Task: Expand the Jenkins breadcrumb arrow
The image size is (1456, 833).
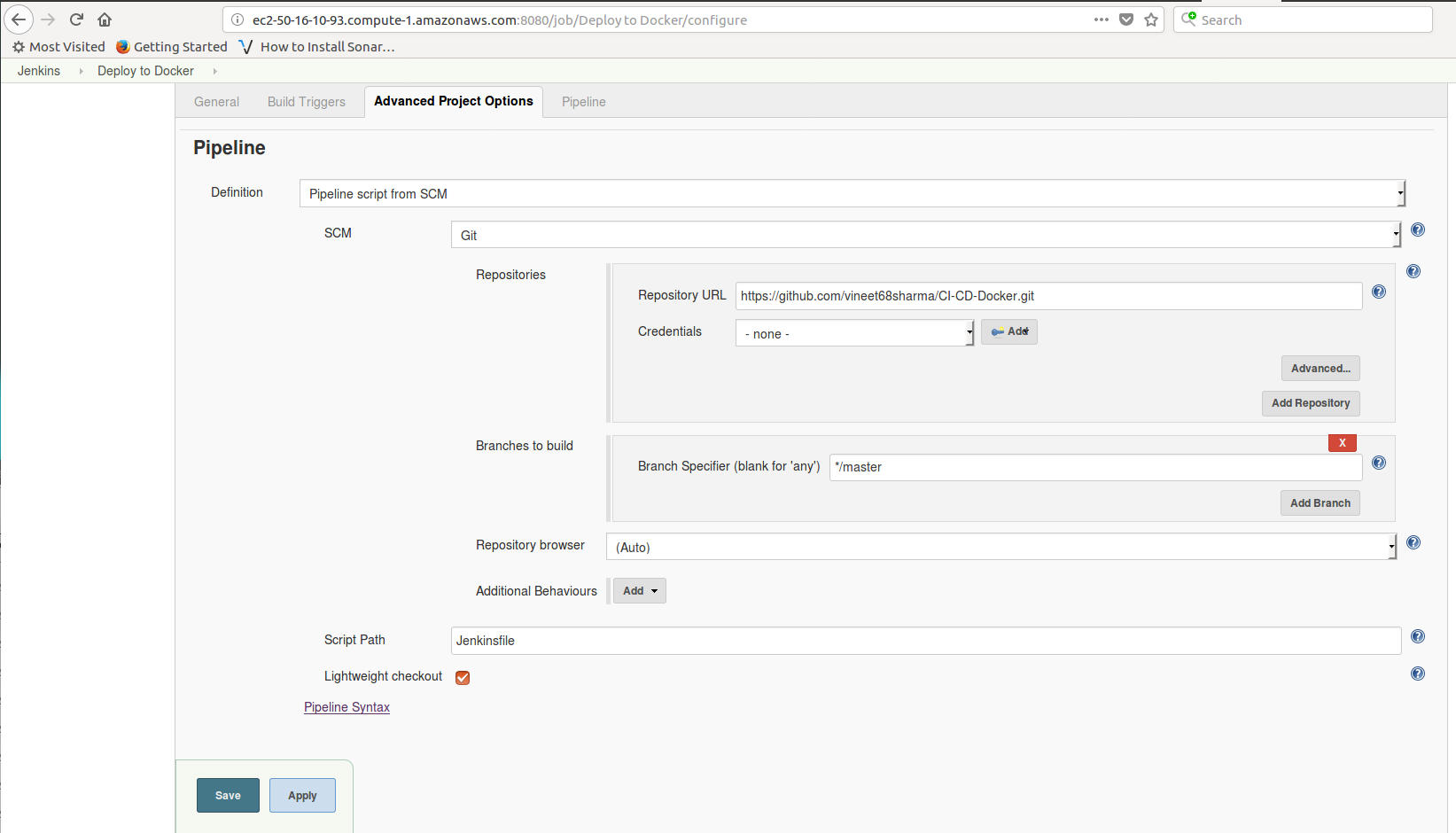Action: (x=81, y=71)
